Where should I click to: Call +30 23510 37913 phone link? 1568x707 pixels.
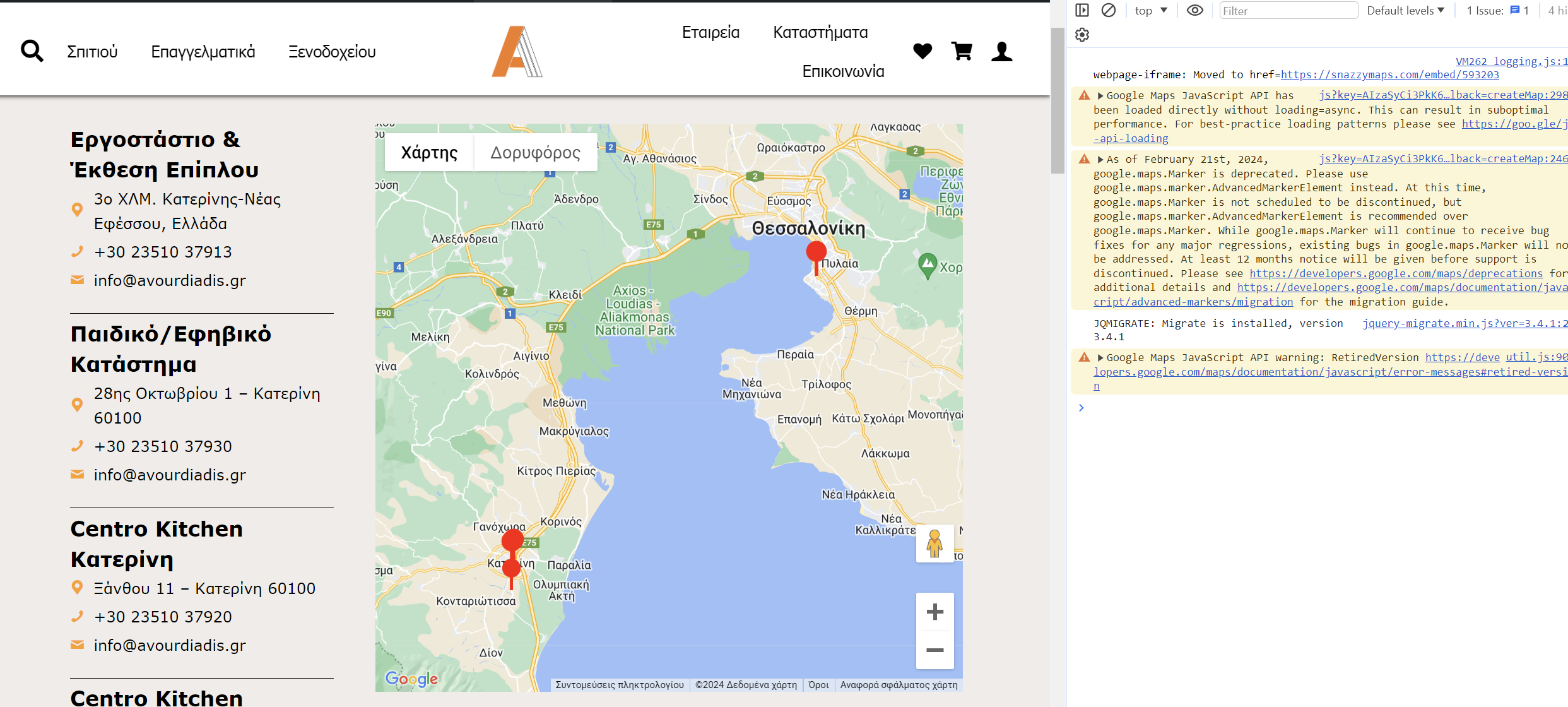point(163,252)
